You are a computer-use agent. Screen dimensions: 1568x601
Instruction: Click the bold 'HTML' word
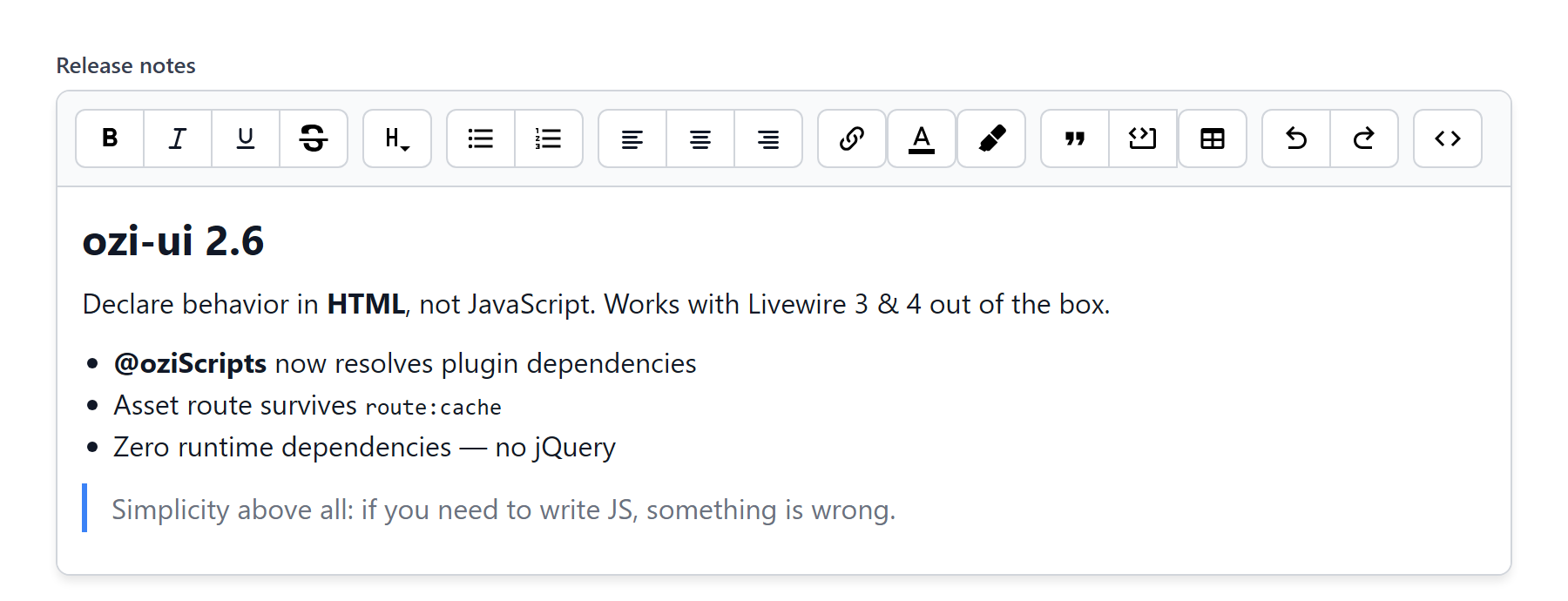pyautogui.click(x=366, y=304)
